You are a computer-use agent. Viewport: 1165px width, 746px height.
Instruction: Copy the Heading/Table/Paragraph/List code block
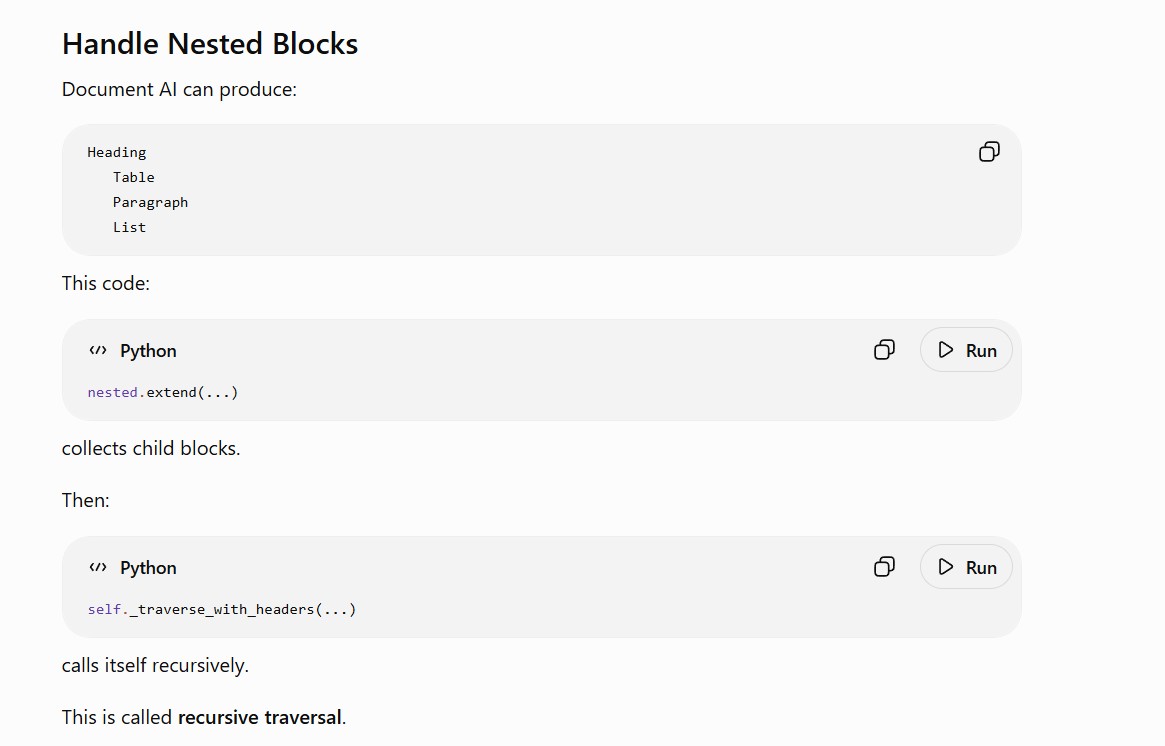(x=989, y=152)
